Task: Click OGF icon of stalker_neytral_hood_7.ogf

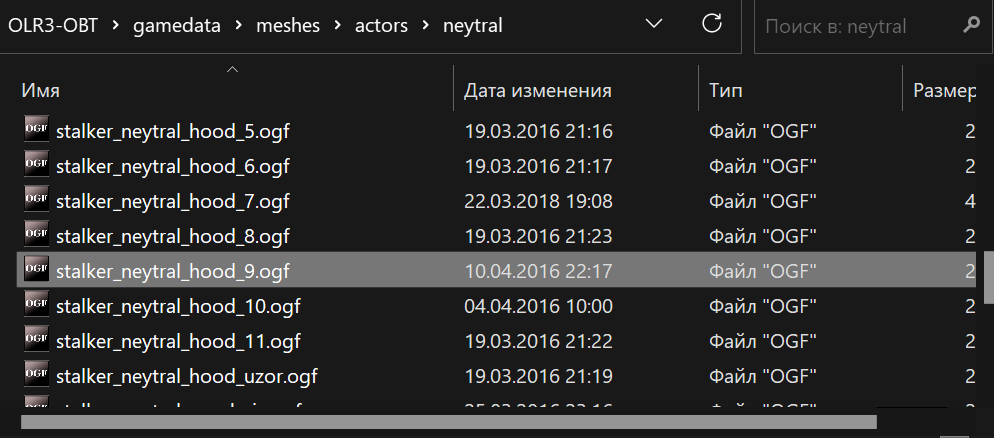Action: coord(36,200)
